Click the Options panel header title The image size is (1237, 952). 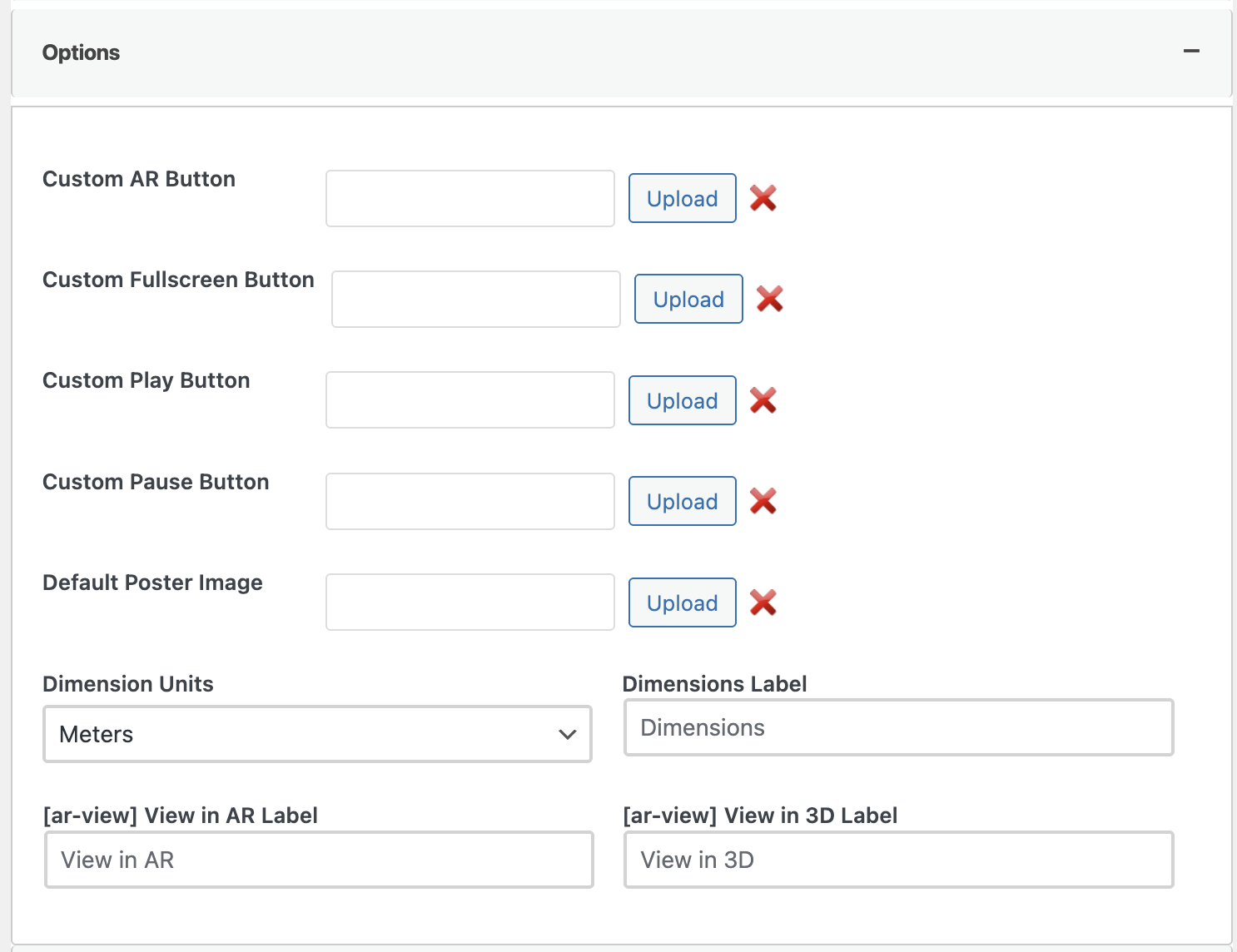pos(81,52)
